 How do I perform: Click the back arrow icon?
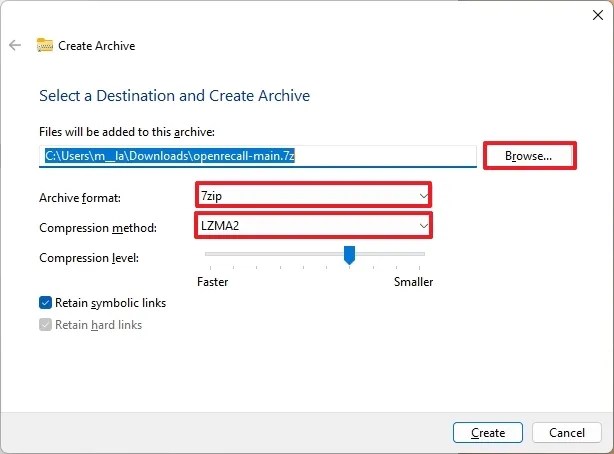[x=15, y=45]
